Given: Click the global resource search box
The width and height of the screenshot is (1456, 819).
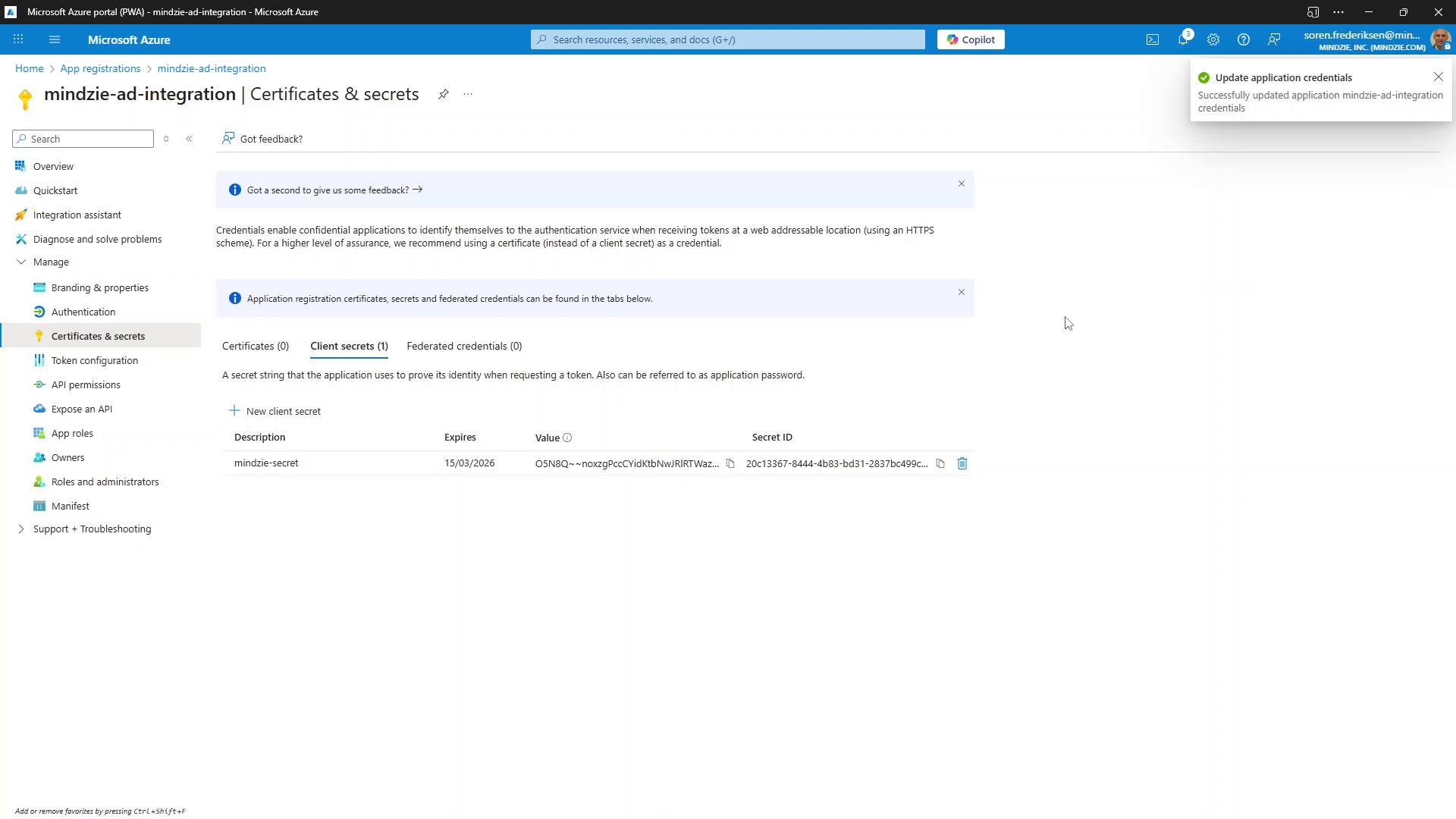Looking at the screenshot, I should point(728,39).
